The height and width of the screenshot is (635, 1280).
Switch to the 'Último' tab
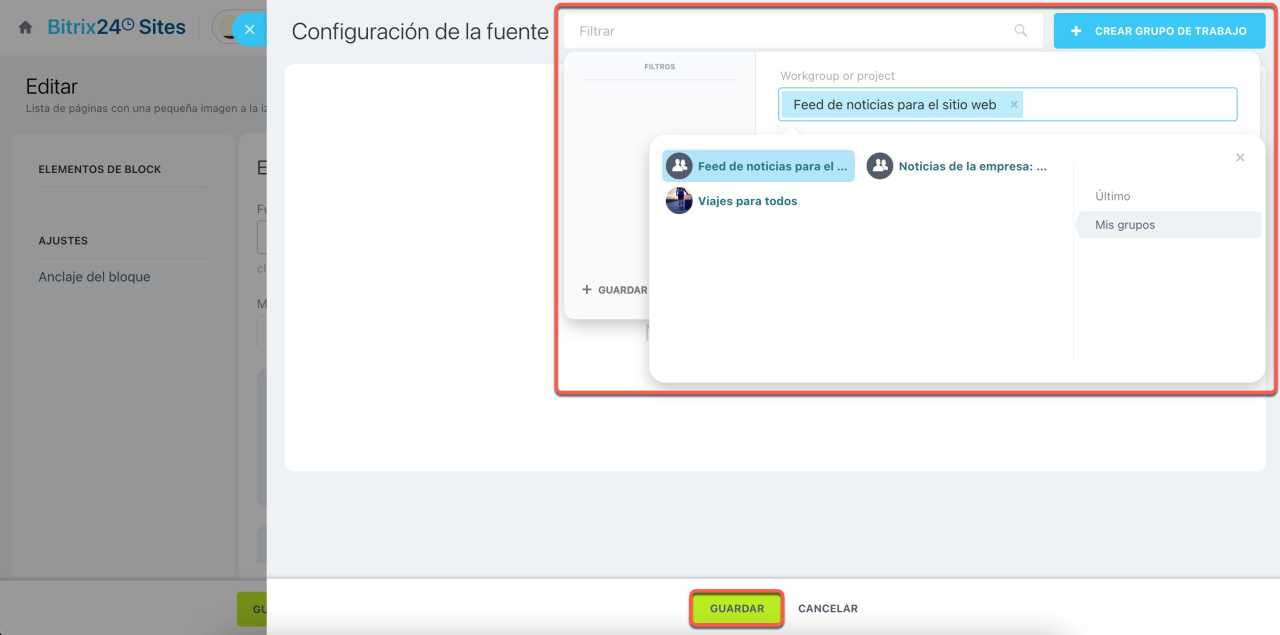1112,196
